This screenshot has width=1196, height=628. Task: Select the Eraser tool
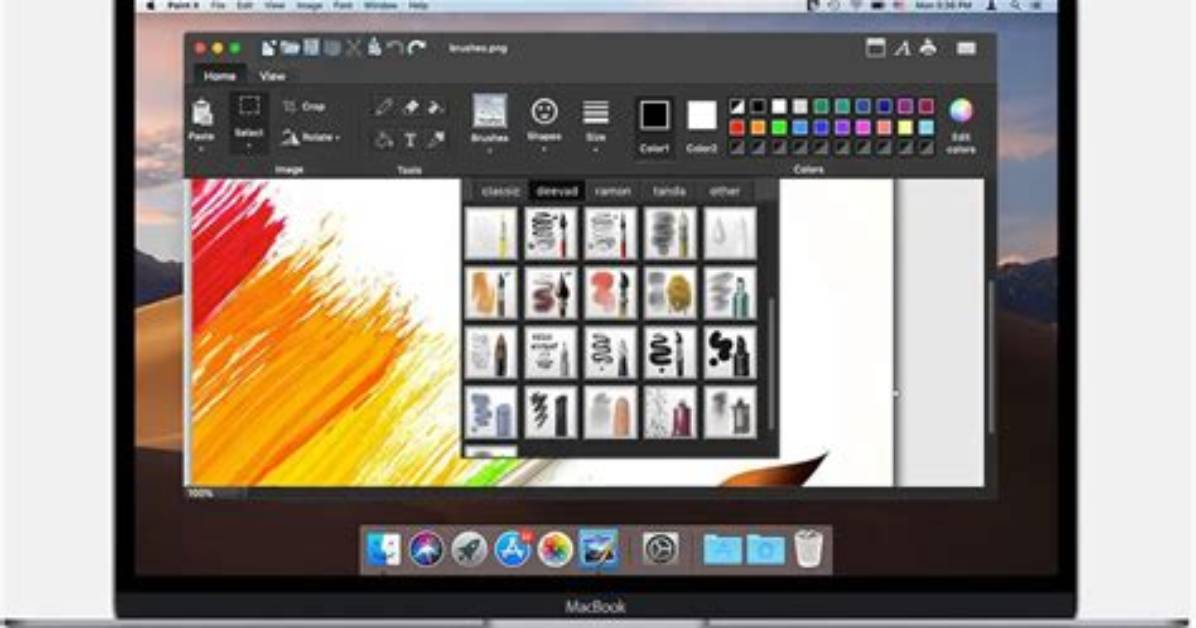pyautogui.click(x=410, y=107)
